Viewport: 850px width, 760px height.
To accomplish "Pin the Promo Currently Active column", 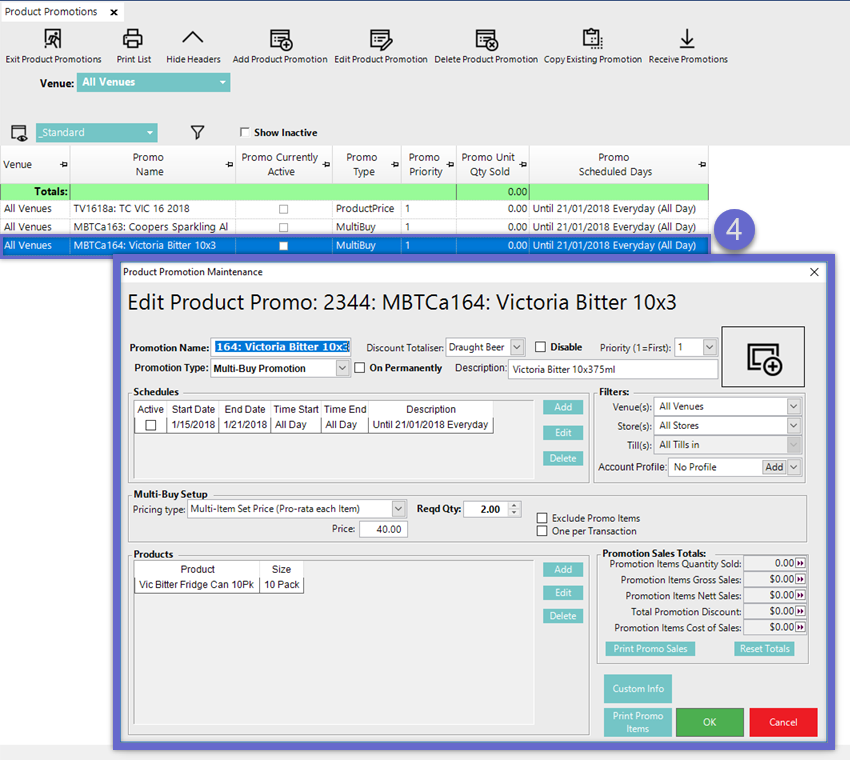I will pos(326,164).
